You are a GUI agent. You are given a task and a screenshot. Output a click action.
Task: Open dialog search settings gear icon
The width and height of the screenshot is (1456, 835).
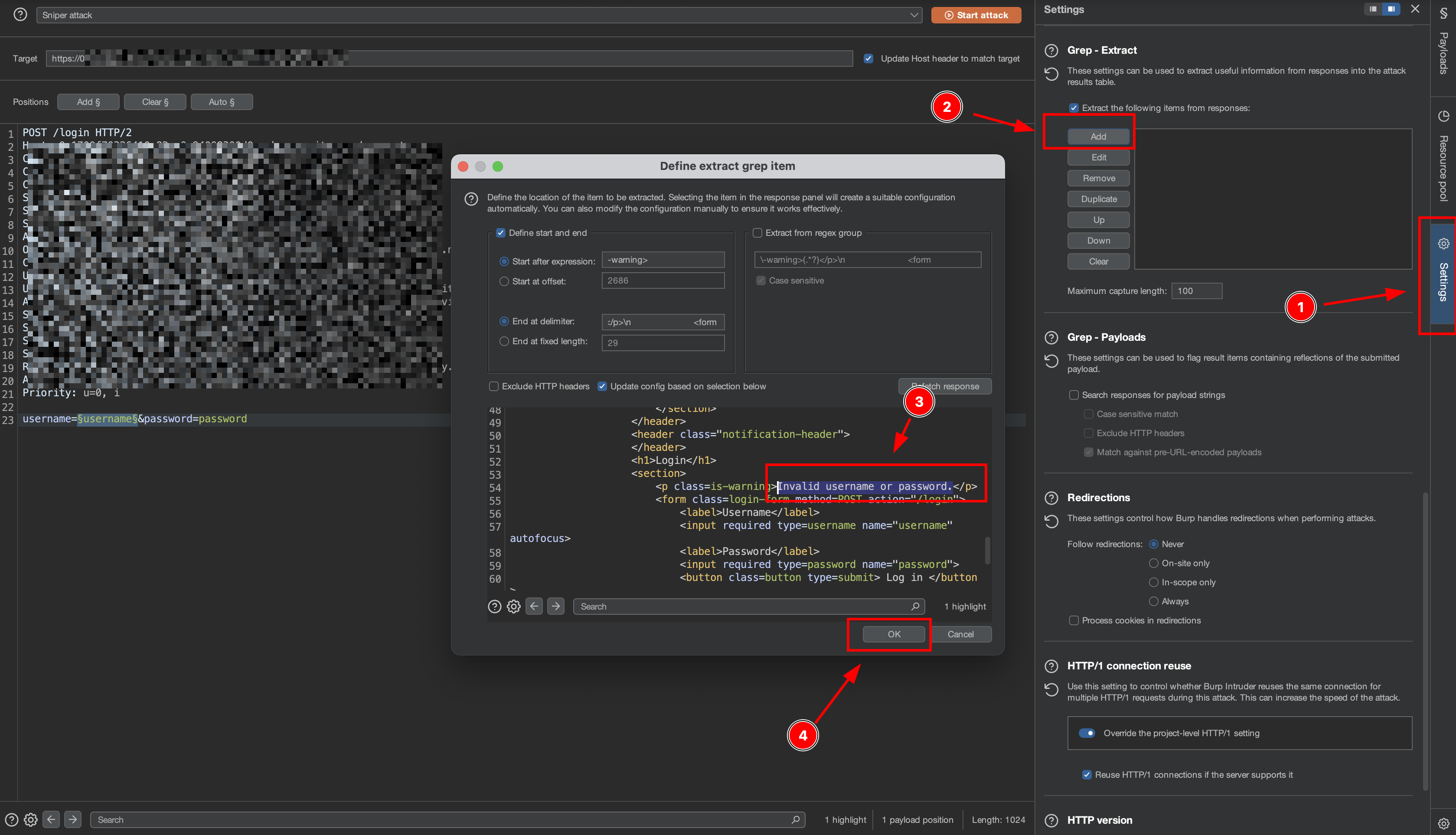point(513,606)
